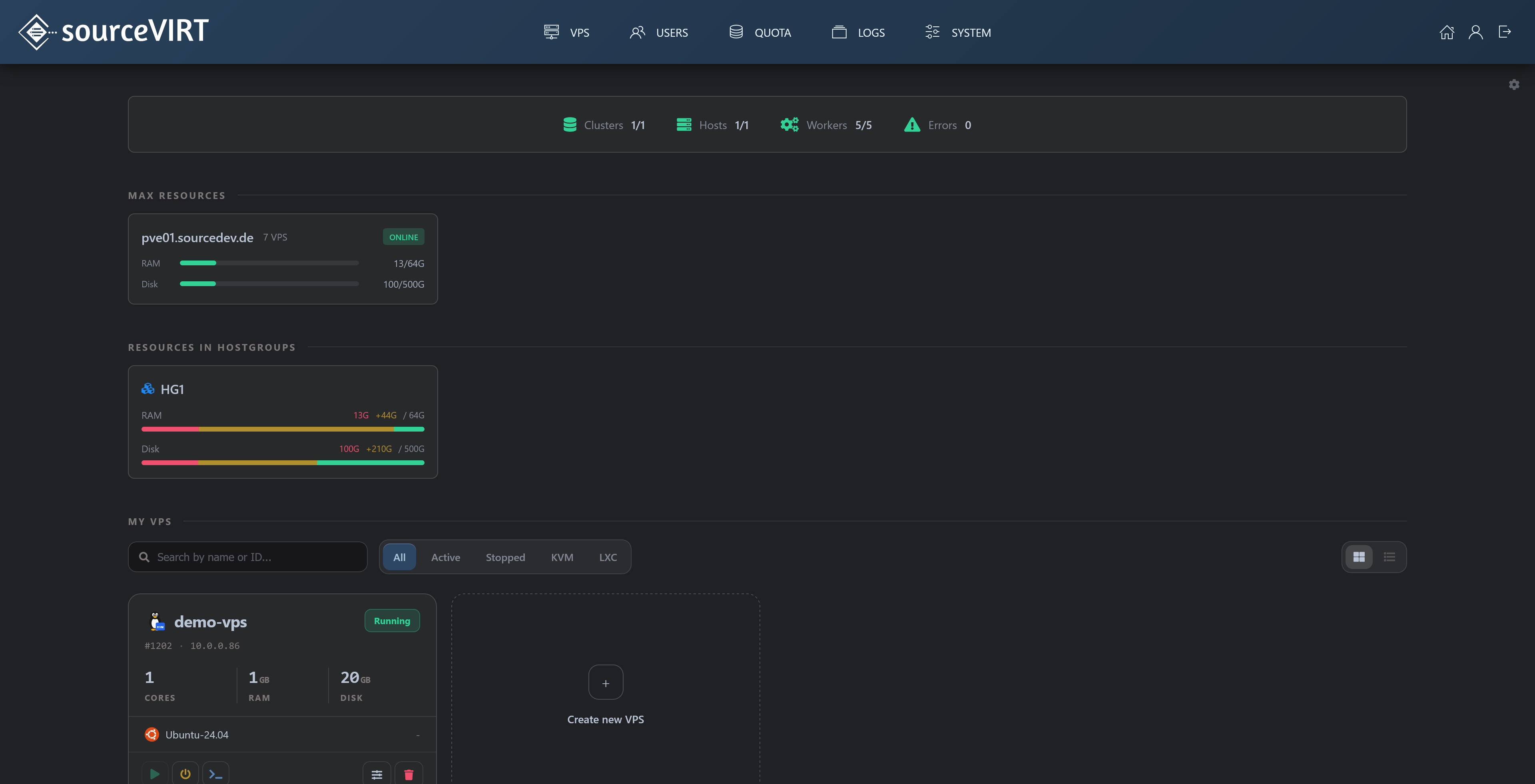Click the logout icon

click(1505, 32)
